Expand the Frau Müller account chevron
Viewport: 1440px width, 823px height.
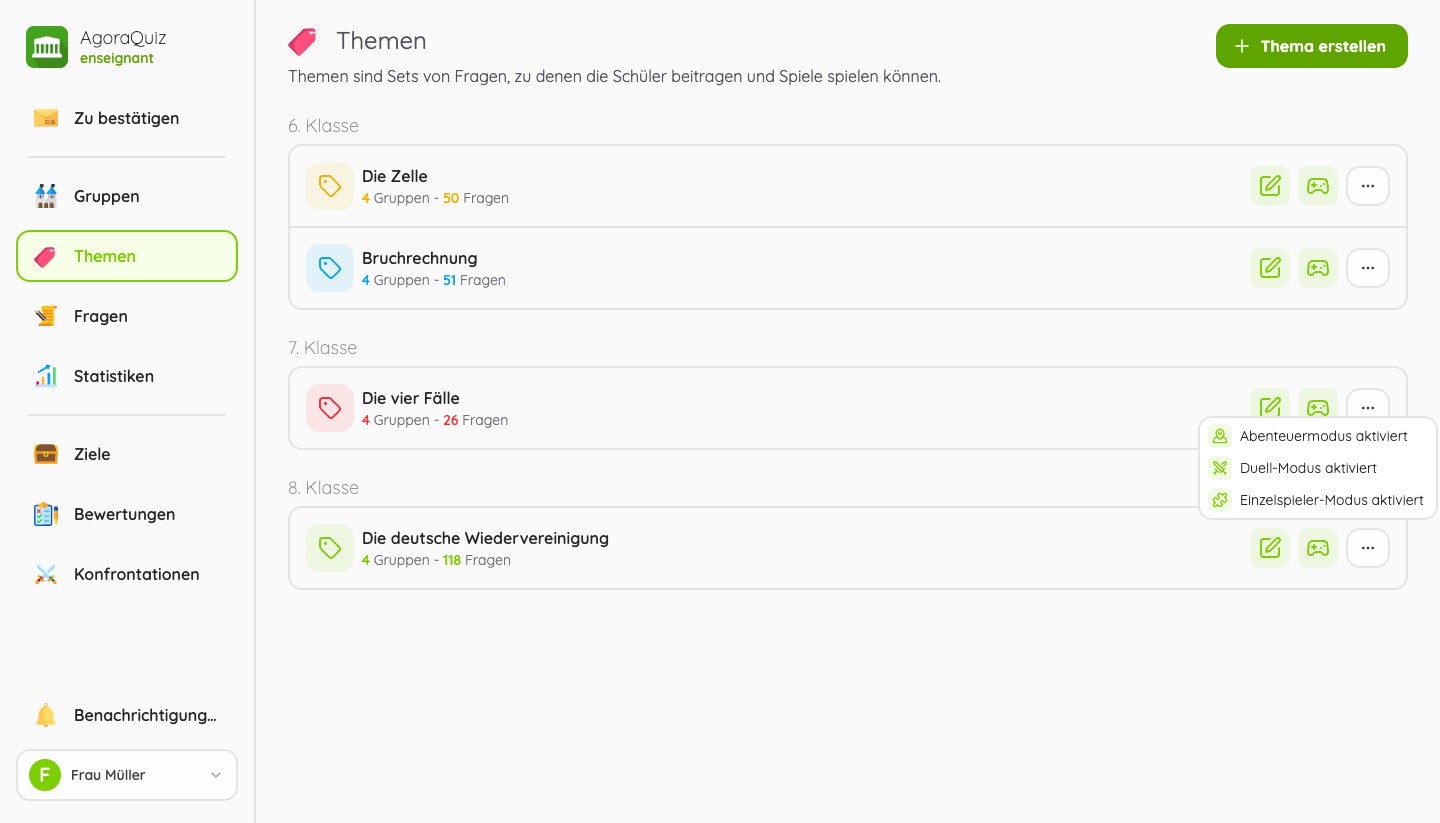click(x=216, y=775)
